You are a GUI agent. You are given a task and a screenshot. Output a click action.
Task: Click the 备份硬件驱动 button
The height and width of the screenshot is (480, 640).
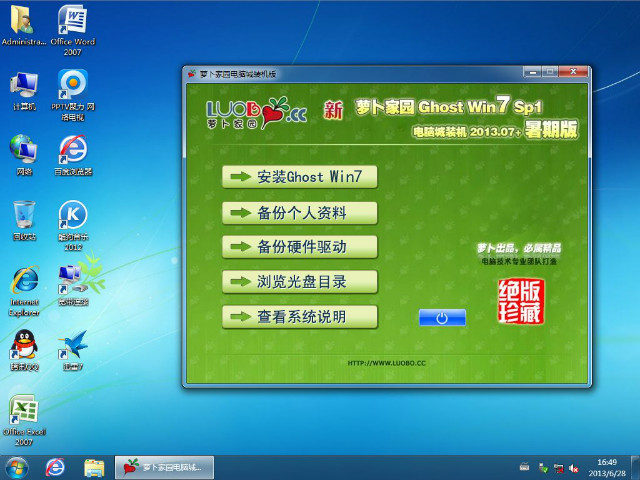click(x=300, y=247)
